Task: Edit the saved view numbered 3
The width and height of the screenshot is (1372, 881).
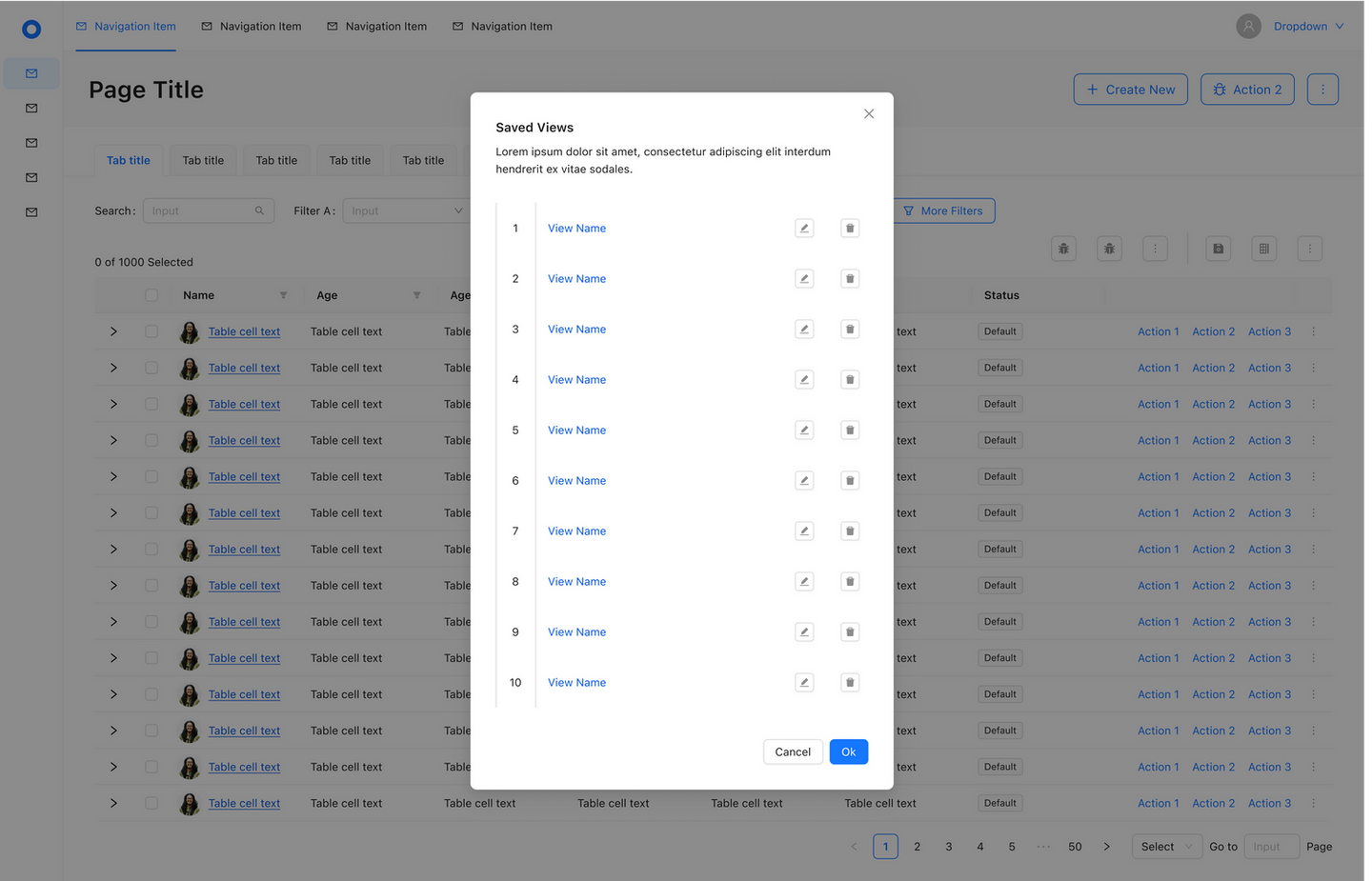Action: point(804,330)
